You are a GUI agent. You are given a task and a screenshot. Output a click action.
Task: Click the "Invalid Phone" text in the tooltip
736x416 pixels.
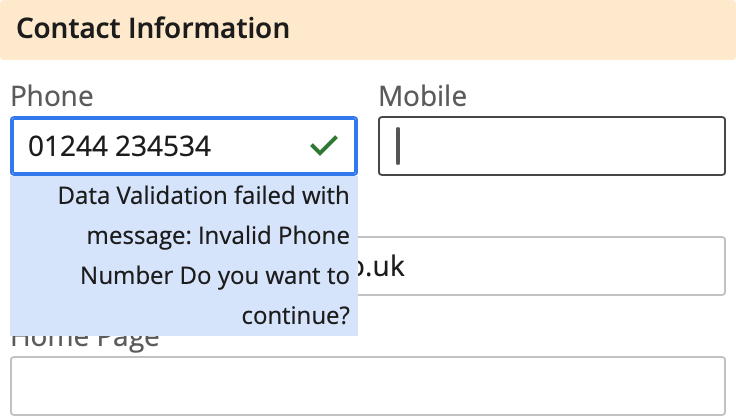point(274,236)
